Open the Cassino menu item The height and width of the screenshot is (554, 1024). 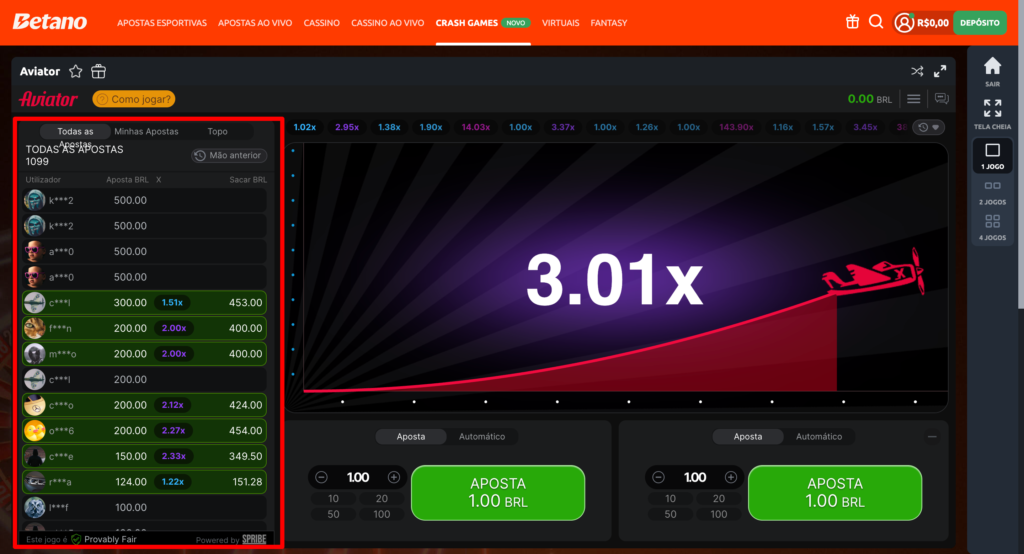tap(321, 23)
